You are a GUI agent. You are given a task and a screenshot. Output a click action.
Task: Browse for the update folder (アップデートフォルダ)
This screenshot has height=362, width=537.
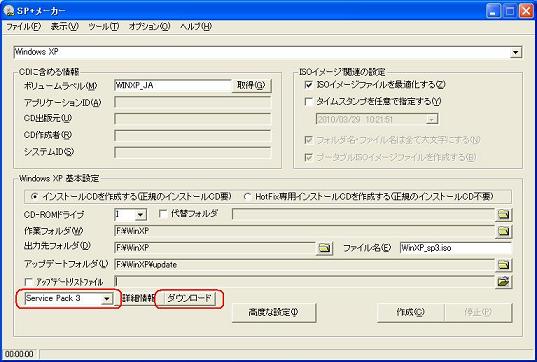tap(503, 264)
